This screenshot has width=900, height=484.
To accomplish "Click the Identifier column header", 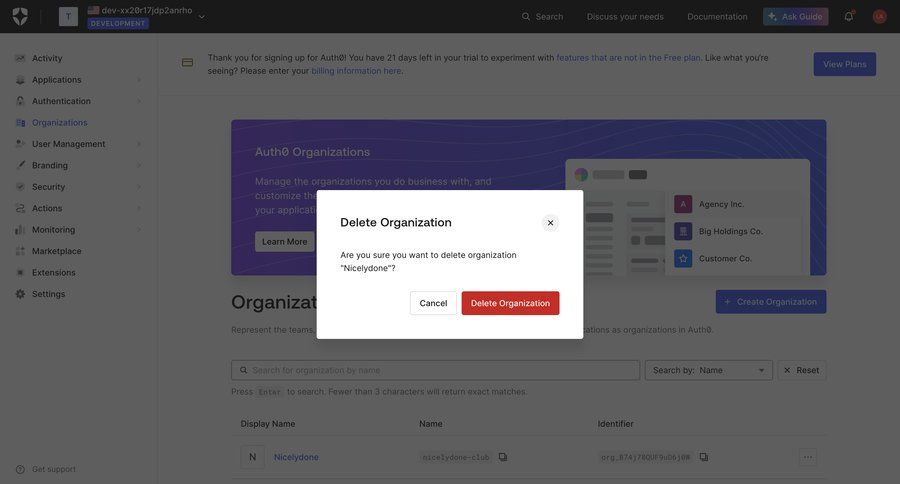I will pyautogui.click(x=615, y=424).
